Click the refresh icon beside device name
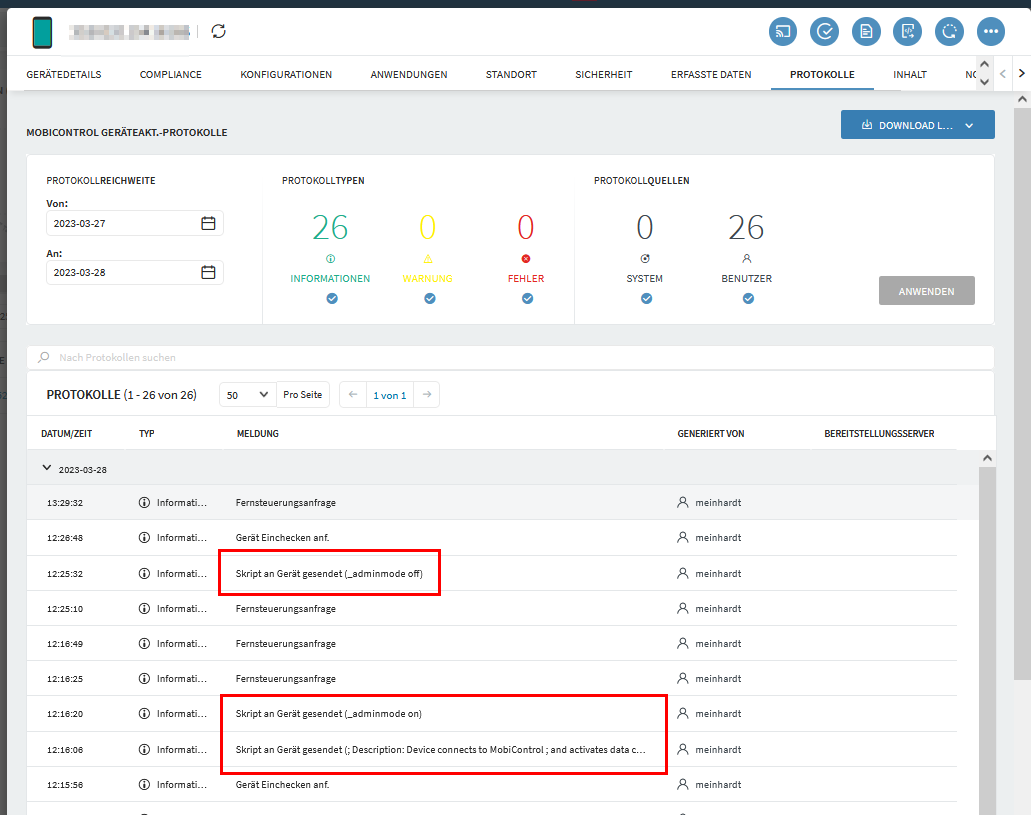Image resolution: width=1031 pixels, height=815 pixels. 219,31
